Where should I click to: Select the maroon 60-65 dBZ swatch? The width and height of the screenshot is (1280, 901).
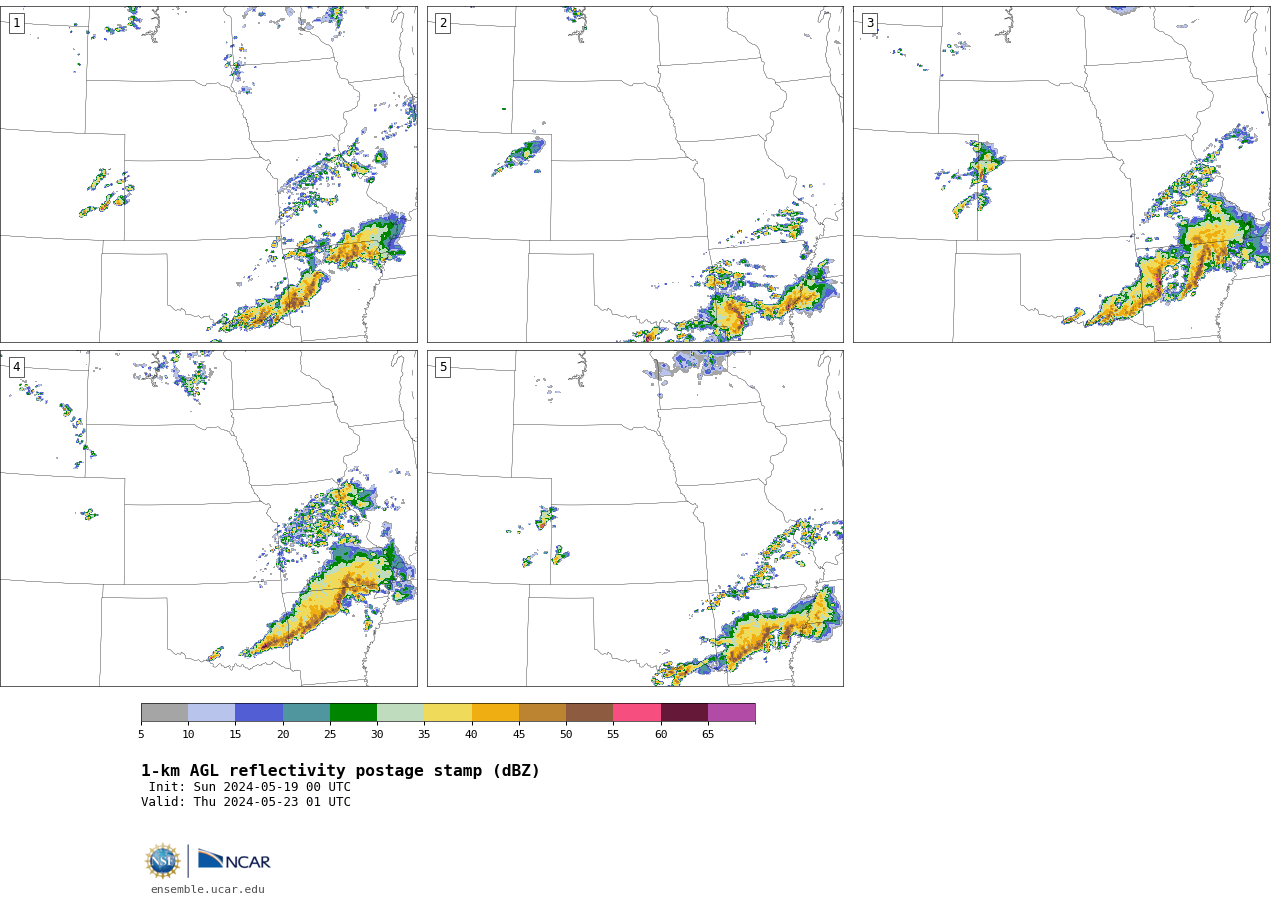(684, 713)
